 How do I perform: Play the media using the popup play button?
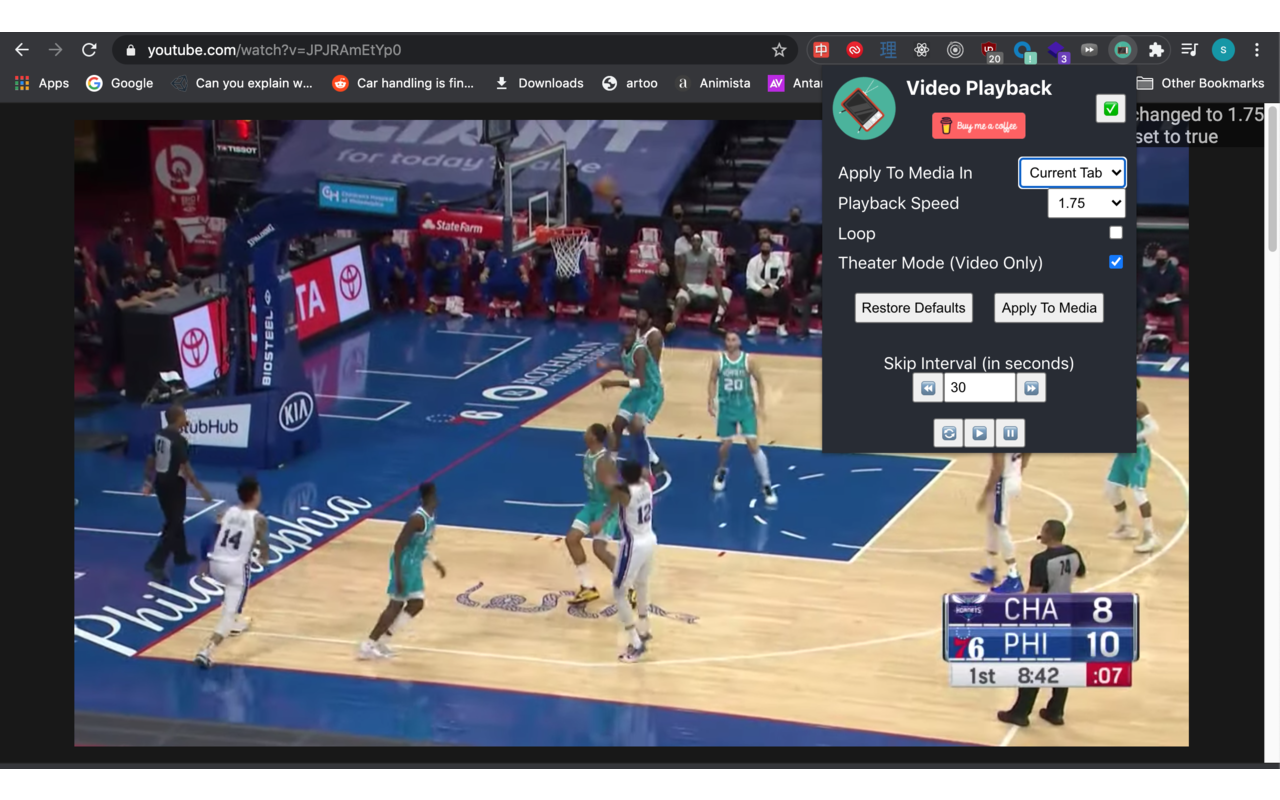pos(979,432)
